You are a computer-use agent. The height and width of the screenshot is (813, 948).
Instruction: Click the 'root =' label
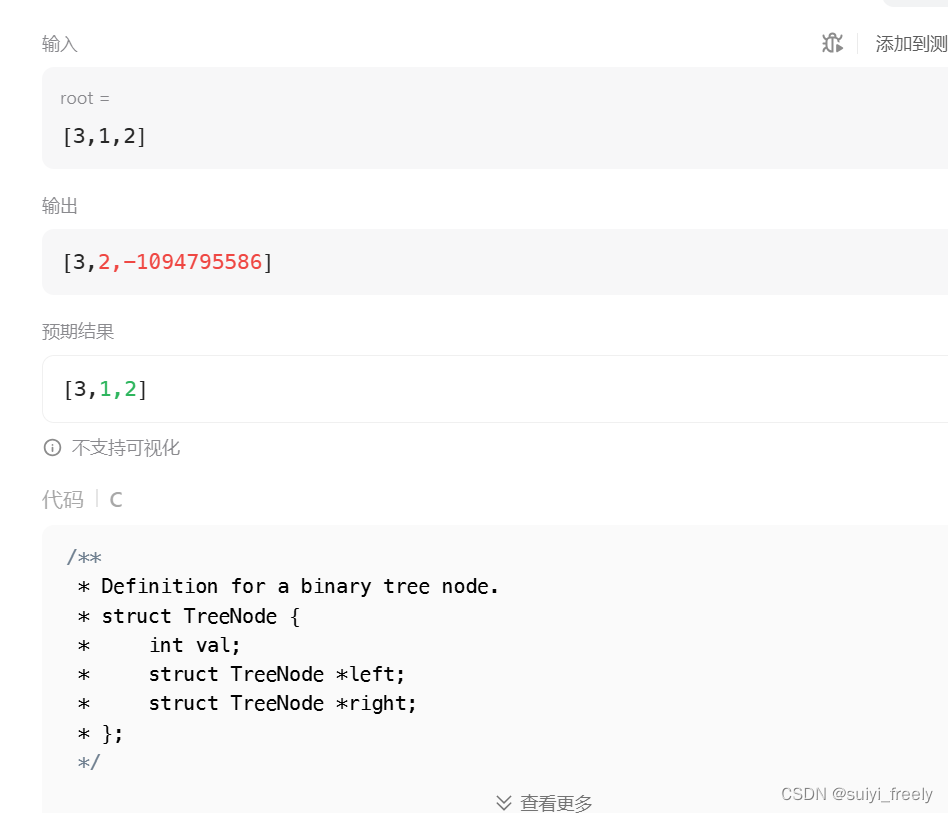click(x=85, y=98)
